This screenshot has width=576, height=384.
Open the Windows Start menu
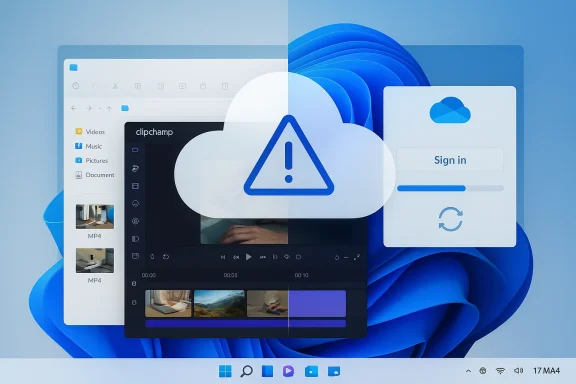pyautogui.click(x=225, y=371)
